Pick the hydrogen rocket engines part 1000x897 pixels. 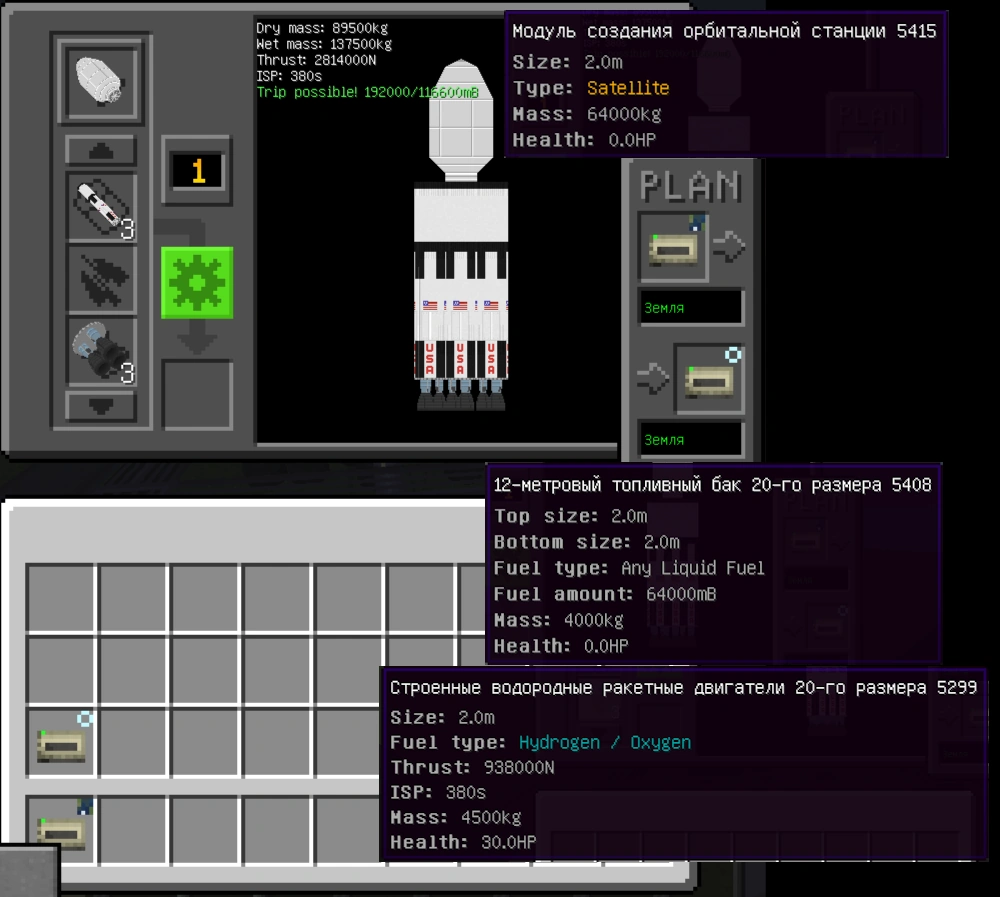102,352
